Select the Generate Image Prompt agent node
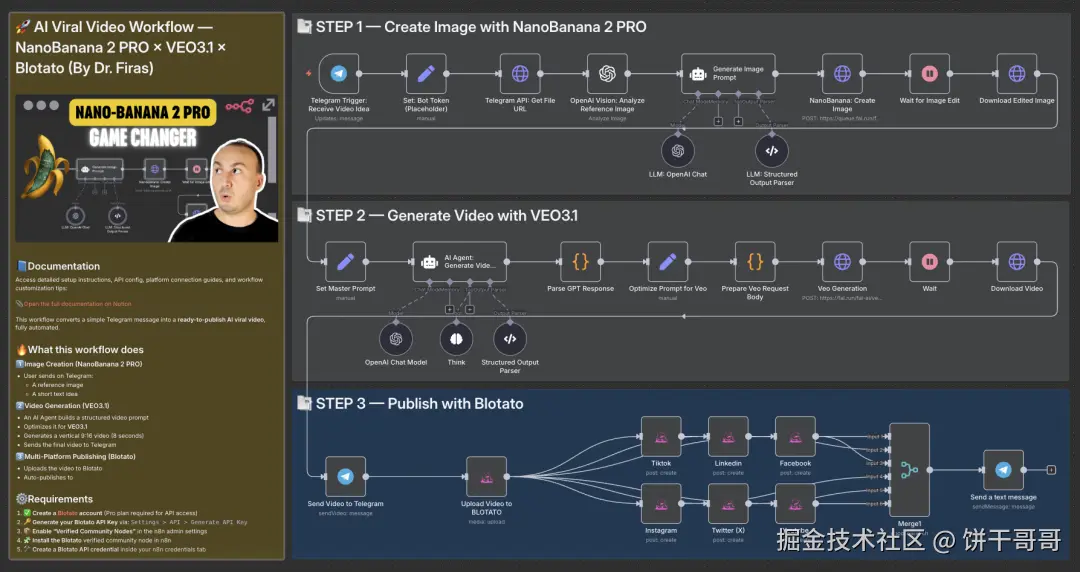 728,74
